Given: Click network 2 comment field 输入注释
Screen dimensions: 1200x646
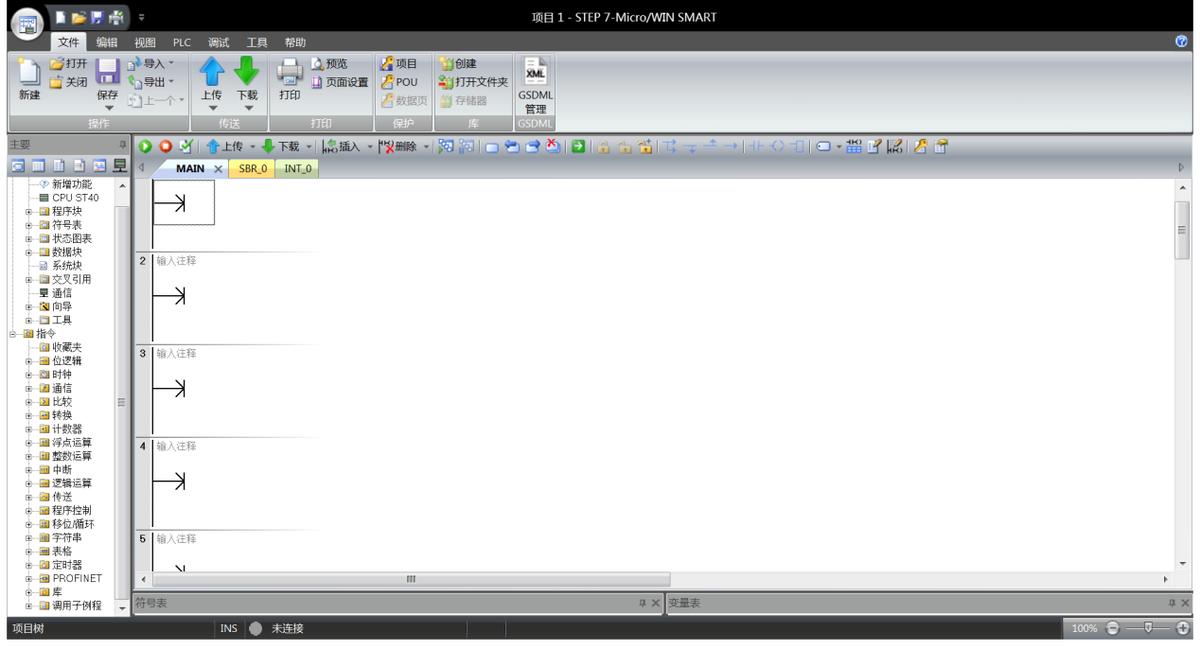Looking at the screenshot, I should [176, 261].
